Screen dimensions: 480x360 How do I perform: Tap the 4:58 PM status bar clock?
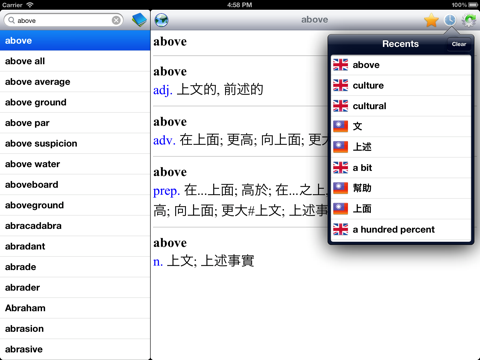[x=240, y=5]
